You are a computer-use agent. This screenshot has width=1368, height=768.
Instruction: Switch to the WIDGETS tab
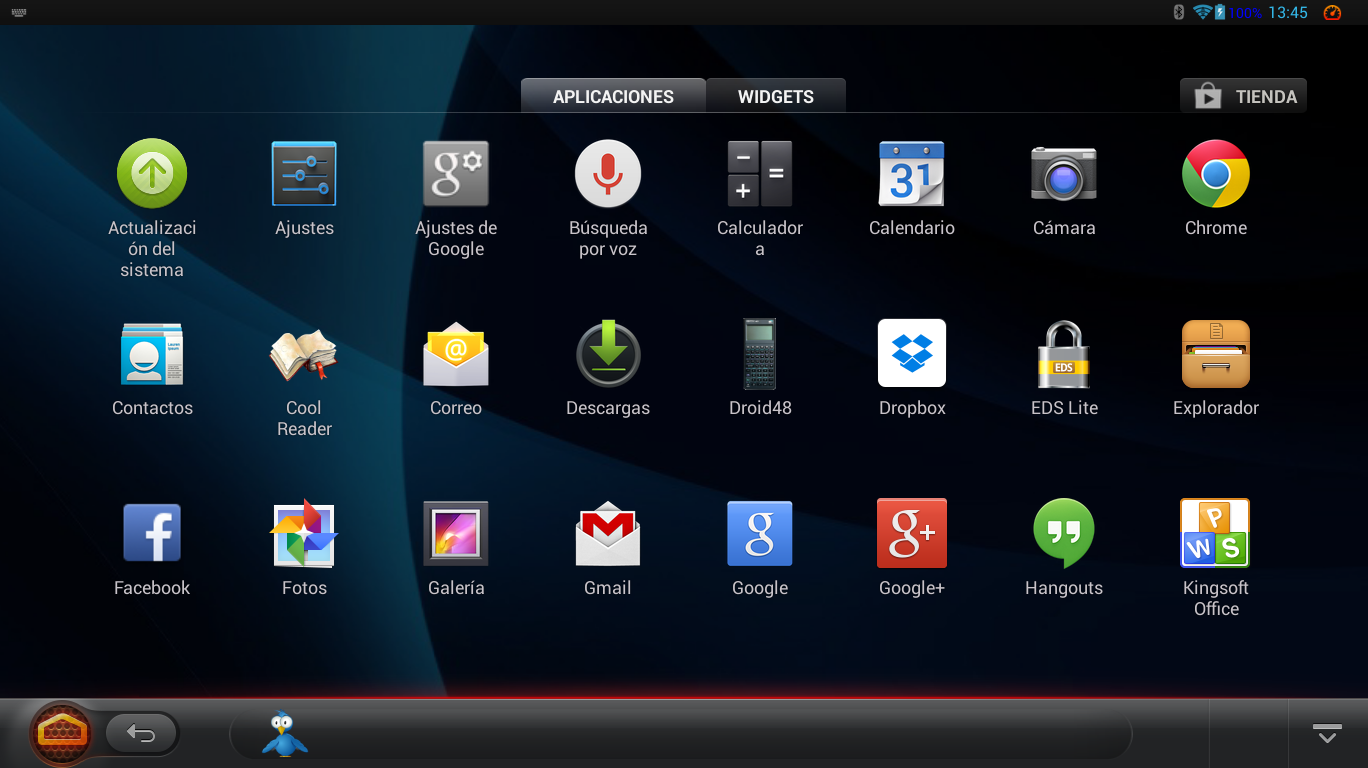[775, 96]
